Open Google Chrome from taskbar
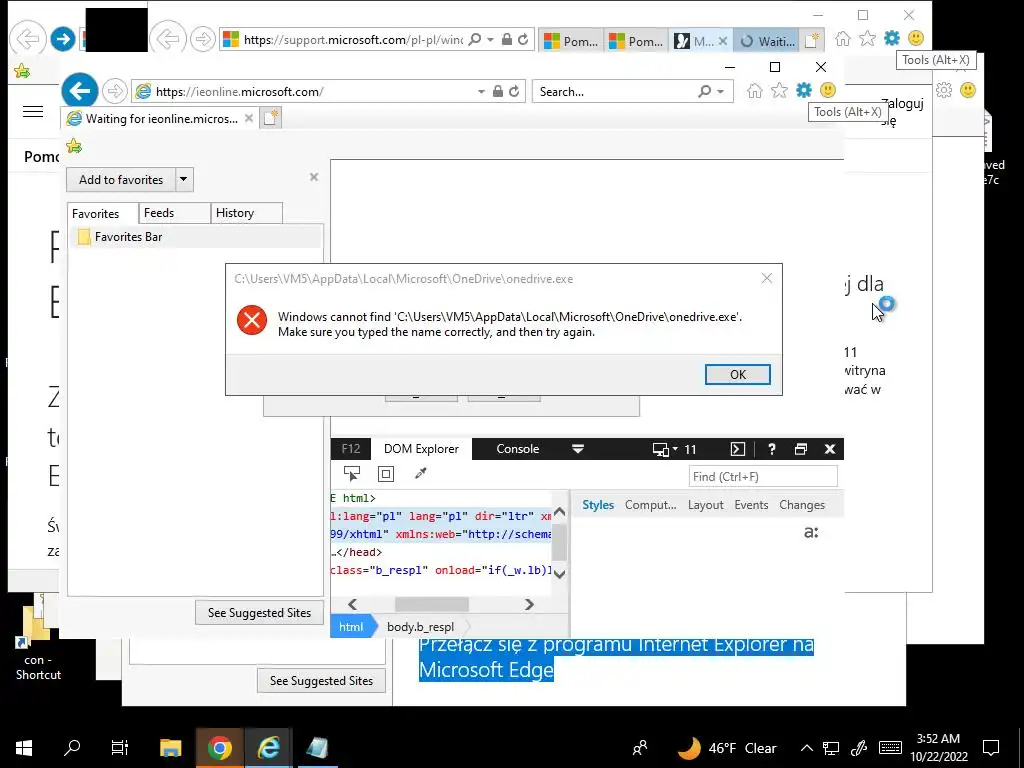This screenshot has width=1024, height=768. [x=219, y=748]
